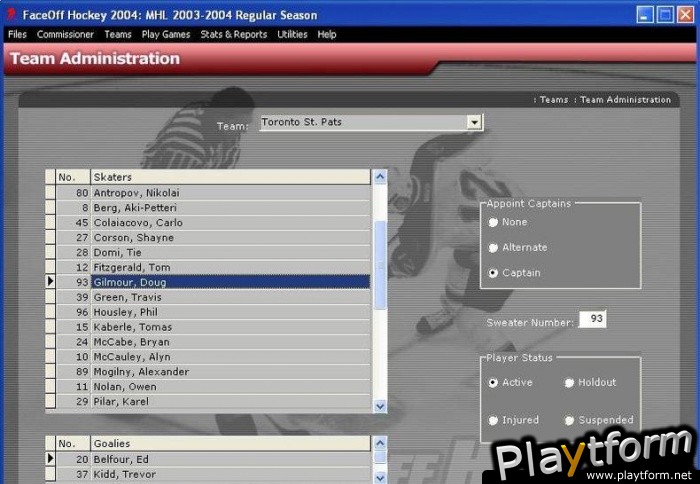Open the Play Games menu
This screenshot has height=484, width=700.
point(166,34)
